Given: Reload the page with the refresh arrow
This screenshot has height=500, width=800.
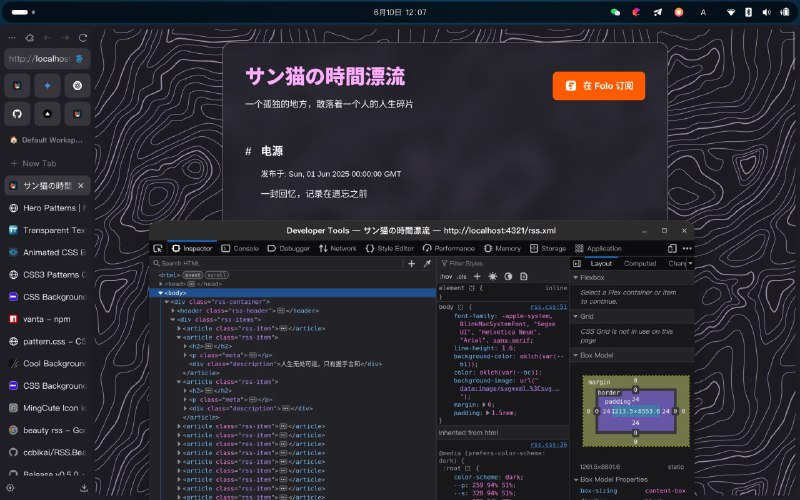Looking at the screenshot, I should [x=82, y=37].
